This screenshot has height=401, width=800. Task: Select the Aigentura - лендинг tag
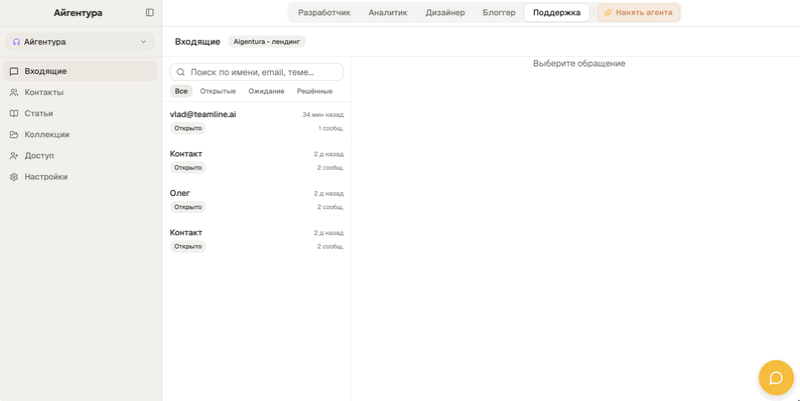267,42
